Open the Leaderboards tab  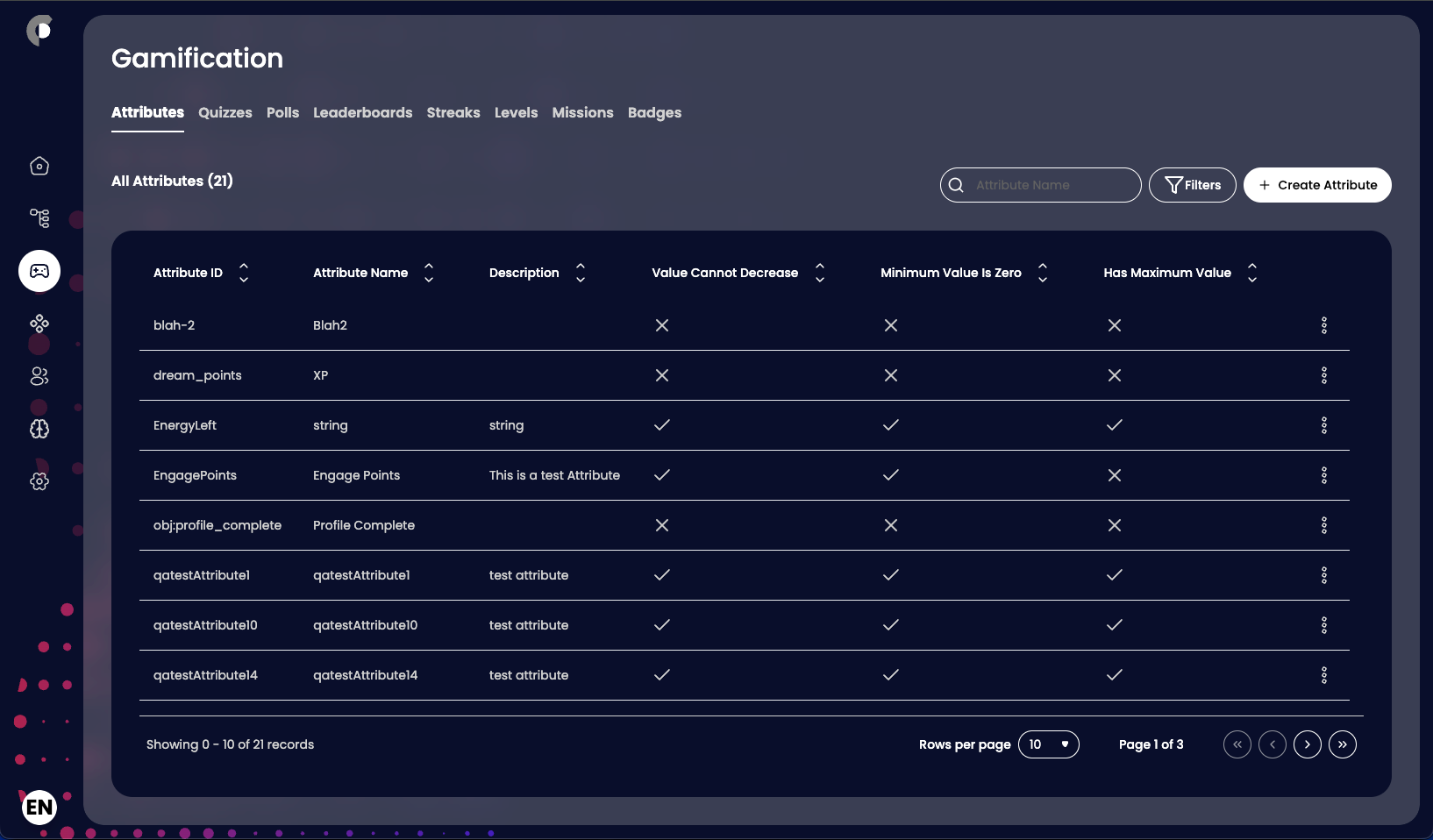(362, 113)
